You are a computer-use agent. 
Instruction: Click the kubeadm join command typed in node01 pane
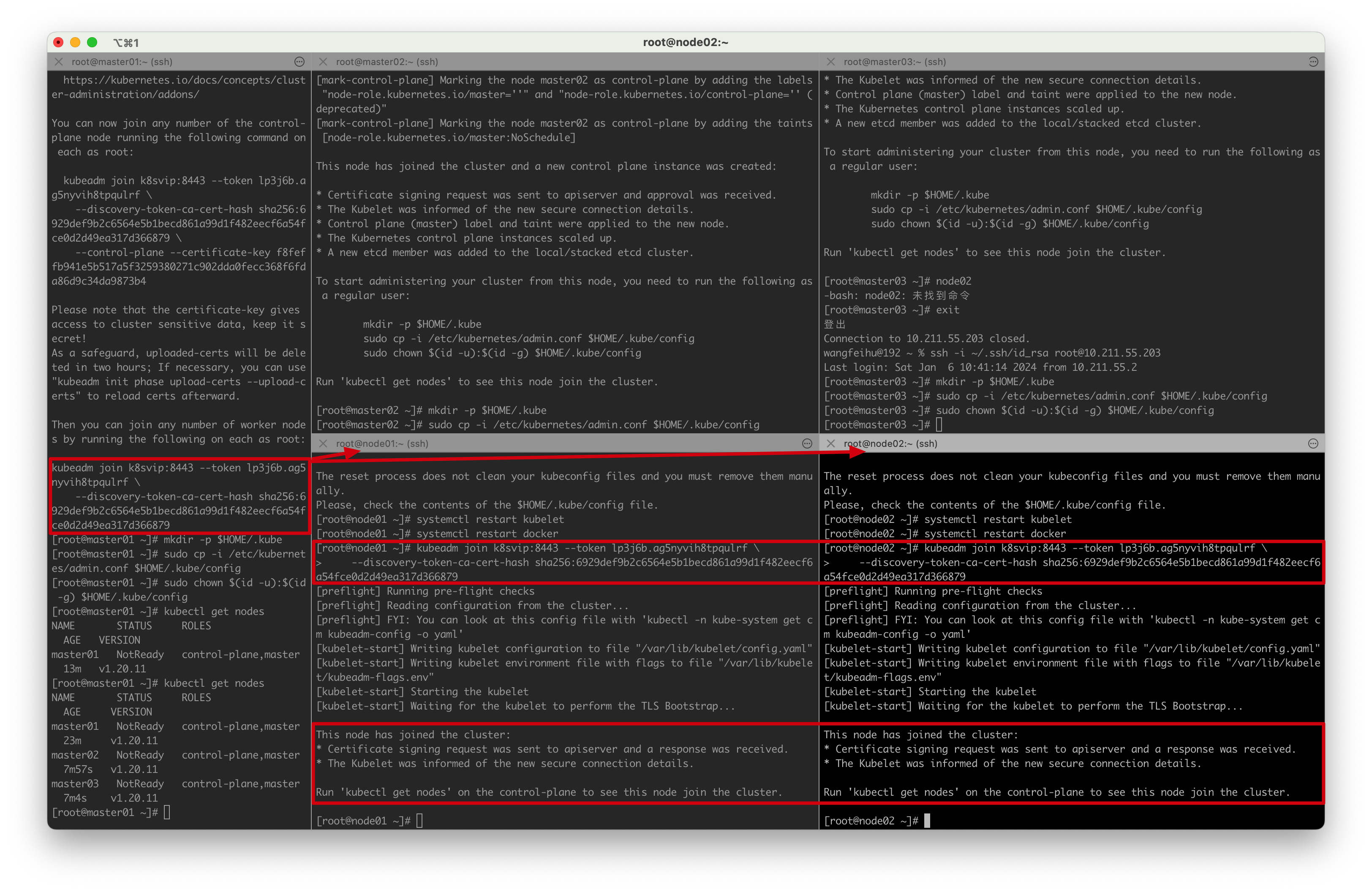click(x=564, y=562)
